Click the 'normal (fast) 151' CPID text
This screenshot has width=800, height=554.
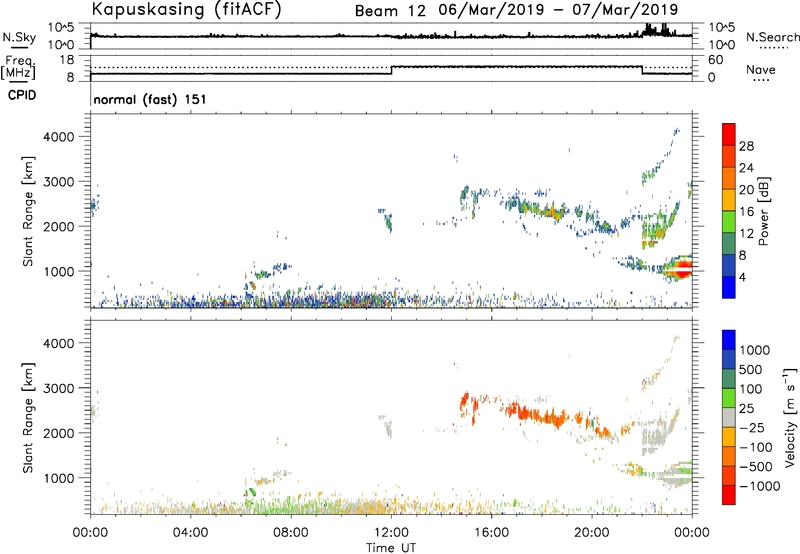pyautogui.click(x=150, y=99)
